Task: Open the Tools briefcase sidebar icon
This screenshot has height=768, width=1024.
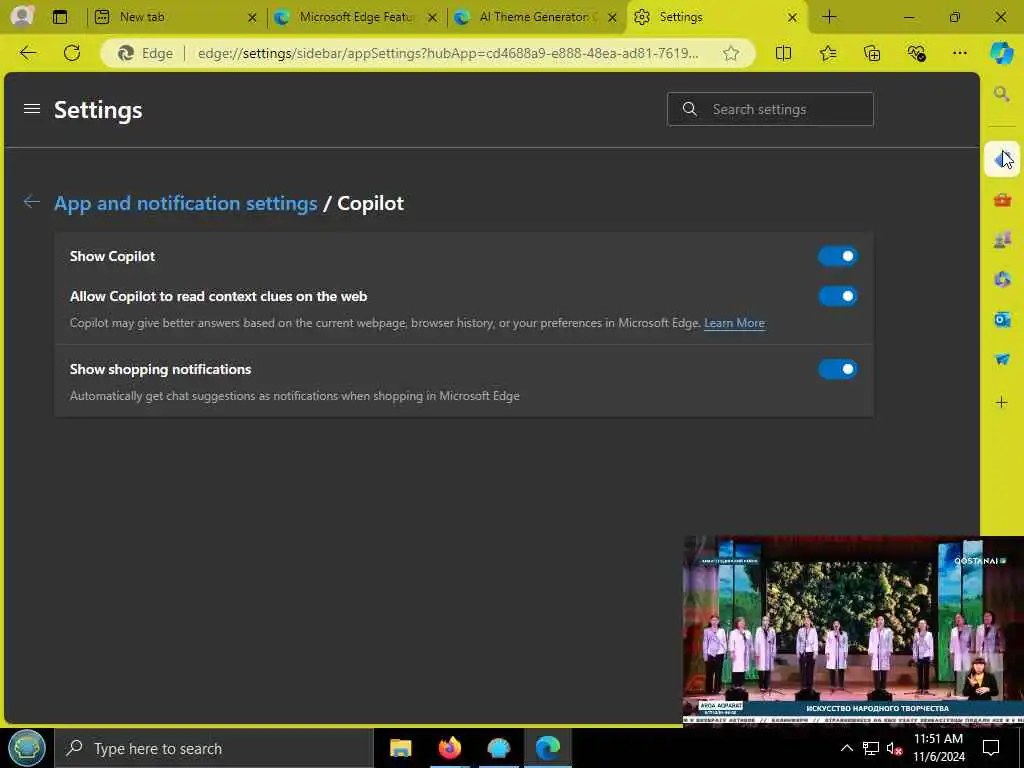Action: tap(1002, 200)
